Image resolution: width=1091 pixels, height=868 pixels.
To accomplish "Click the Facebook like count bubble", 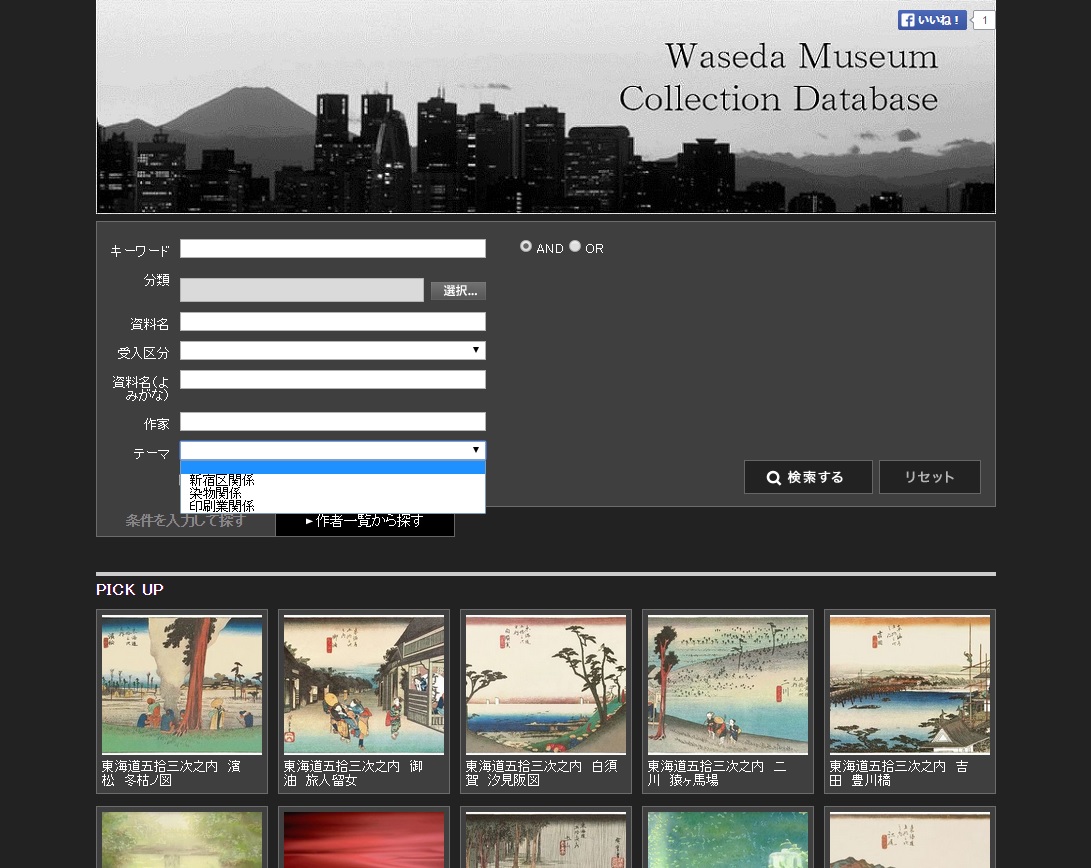I will click(x=984, y=20).
